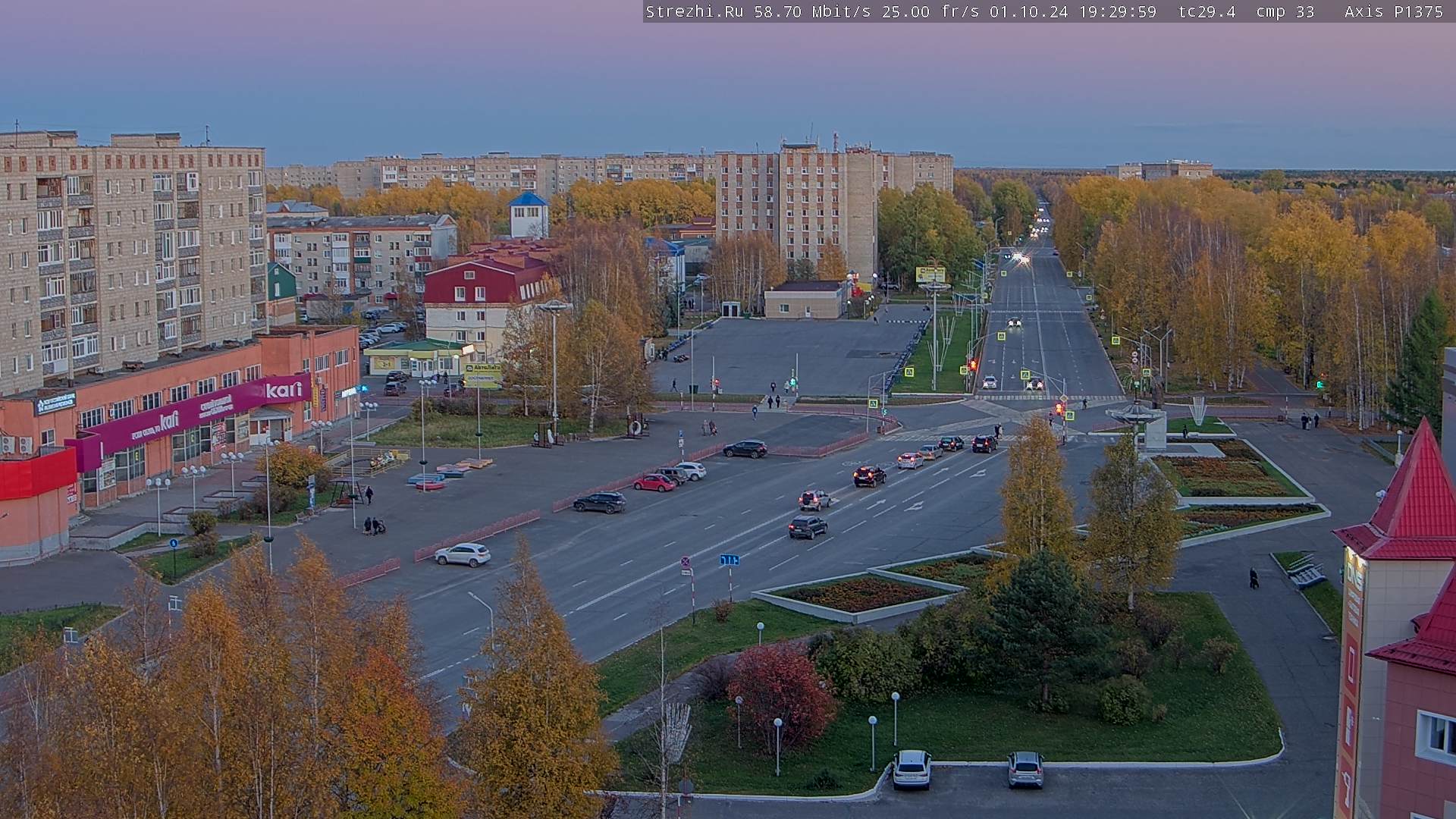Image resolution: width=1456 pixels, height=819 pixels.
Task: Click the 25.00 fr/s frame rate text
Action: click(930, 11)
